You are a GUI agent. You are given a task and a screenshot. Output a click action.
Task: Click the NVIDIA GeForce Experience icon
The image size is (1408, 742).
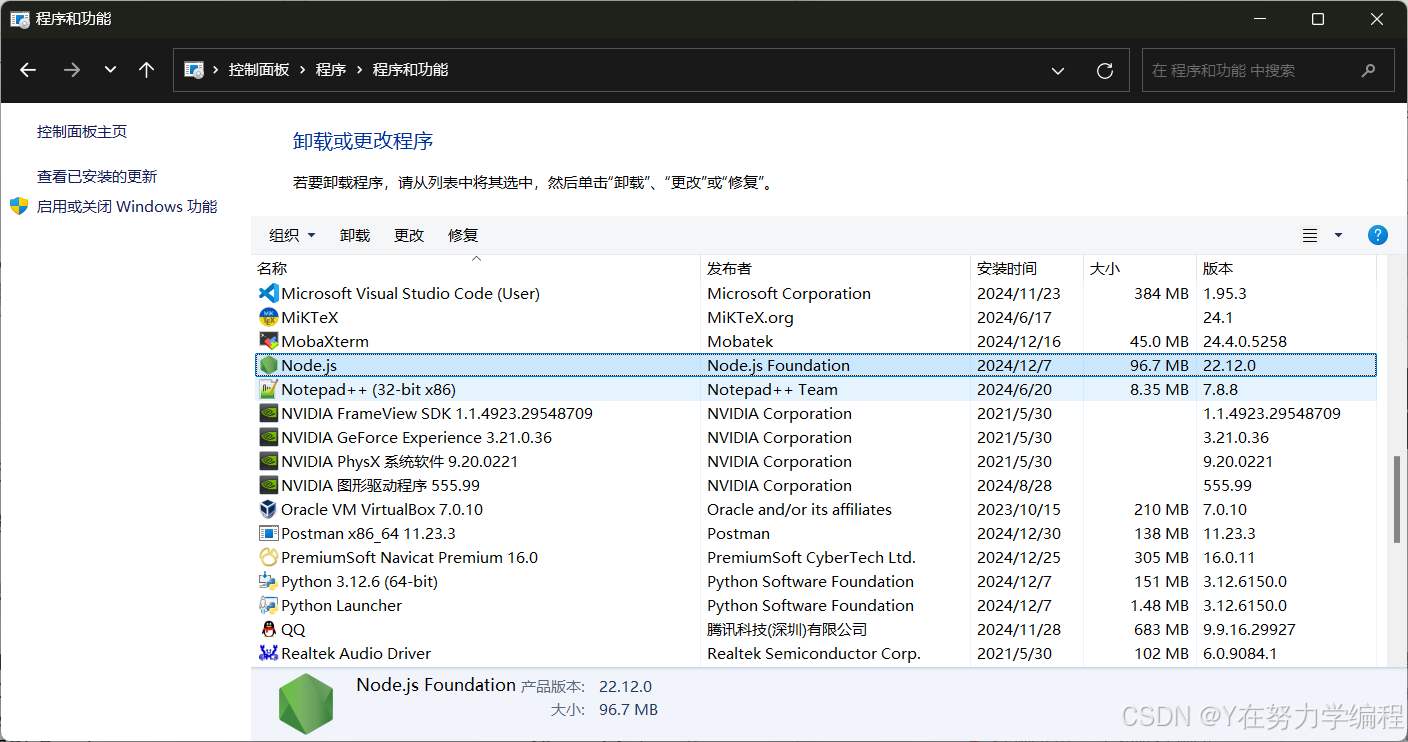tap(268, 437)
